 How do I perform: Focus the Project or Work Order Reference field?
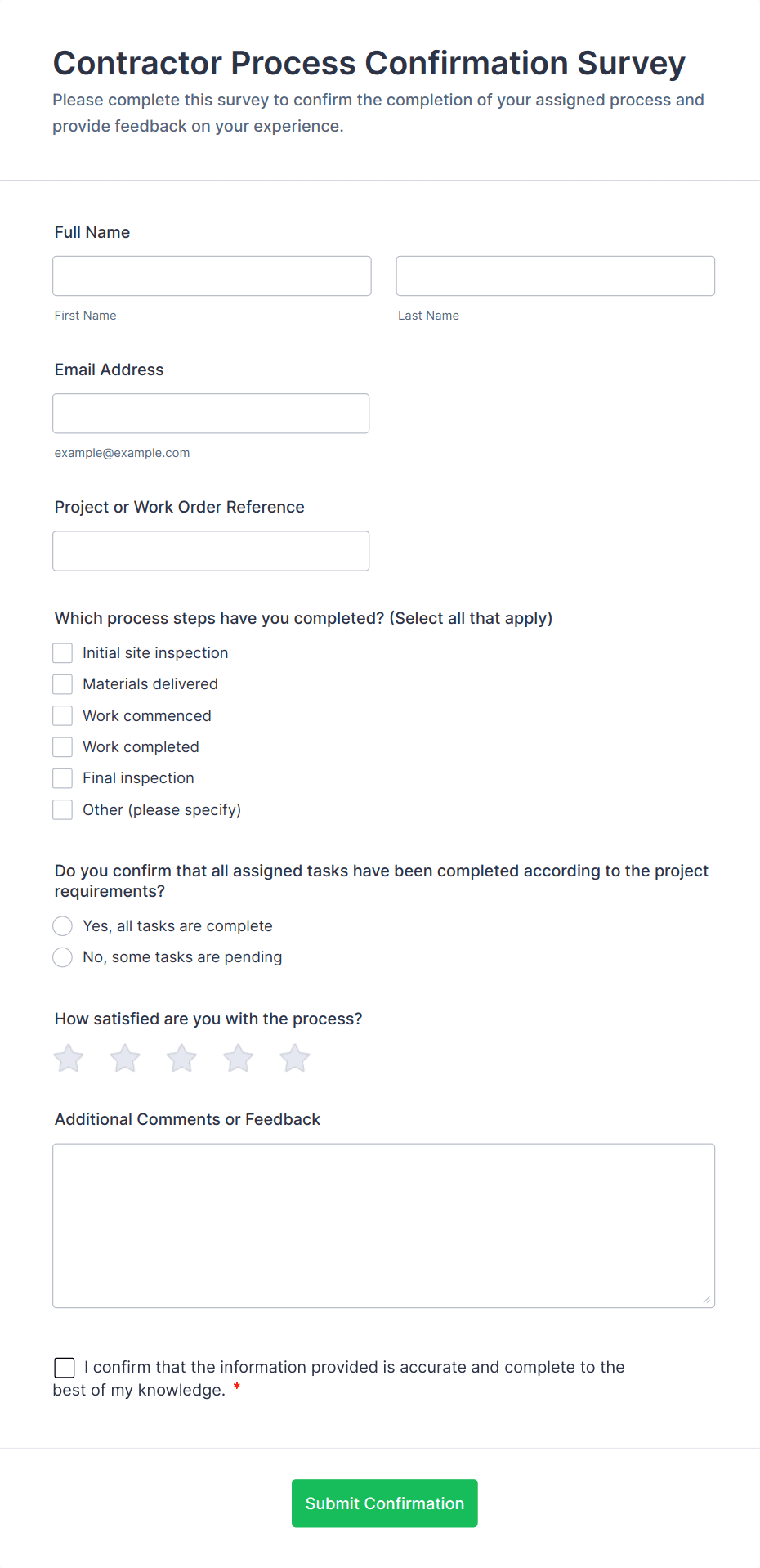point(211,551)
